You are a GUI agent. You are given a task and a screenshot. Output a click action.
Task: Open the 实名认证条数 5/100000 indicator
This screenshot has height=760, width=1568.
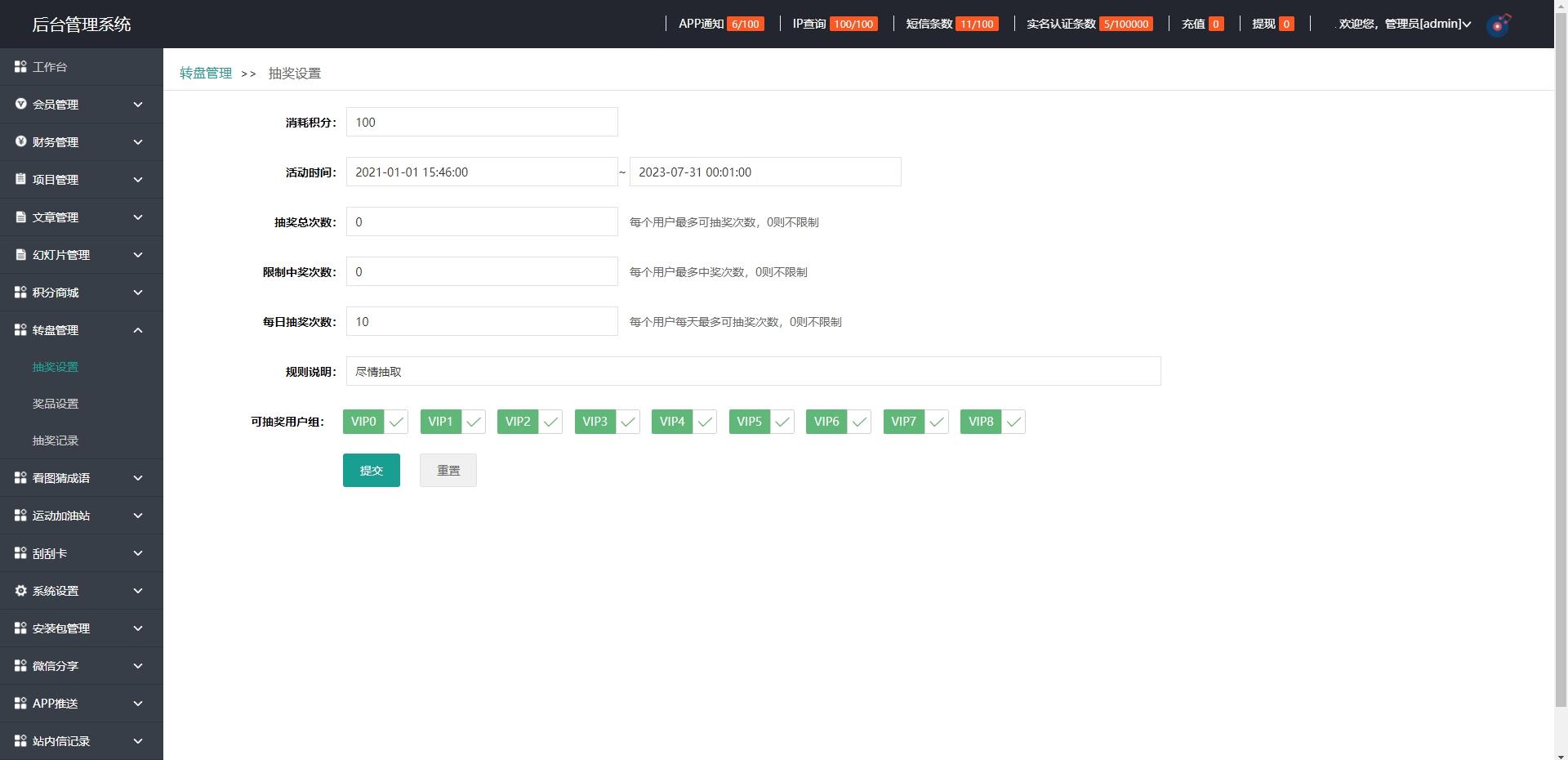(x=1089, y=24)
